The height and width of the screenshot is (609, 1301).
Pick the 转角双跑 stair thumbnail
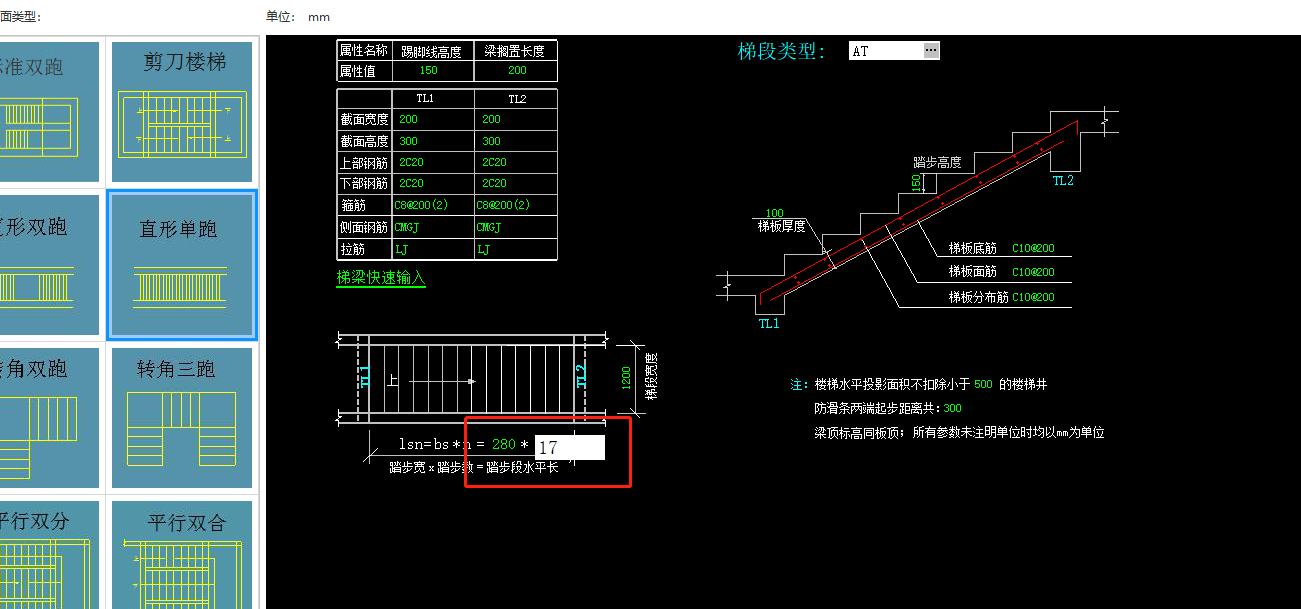(x=50, y=417)
